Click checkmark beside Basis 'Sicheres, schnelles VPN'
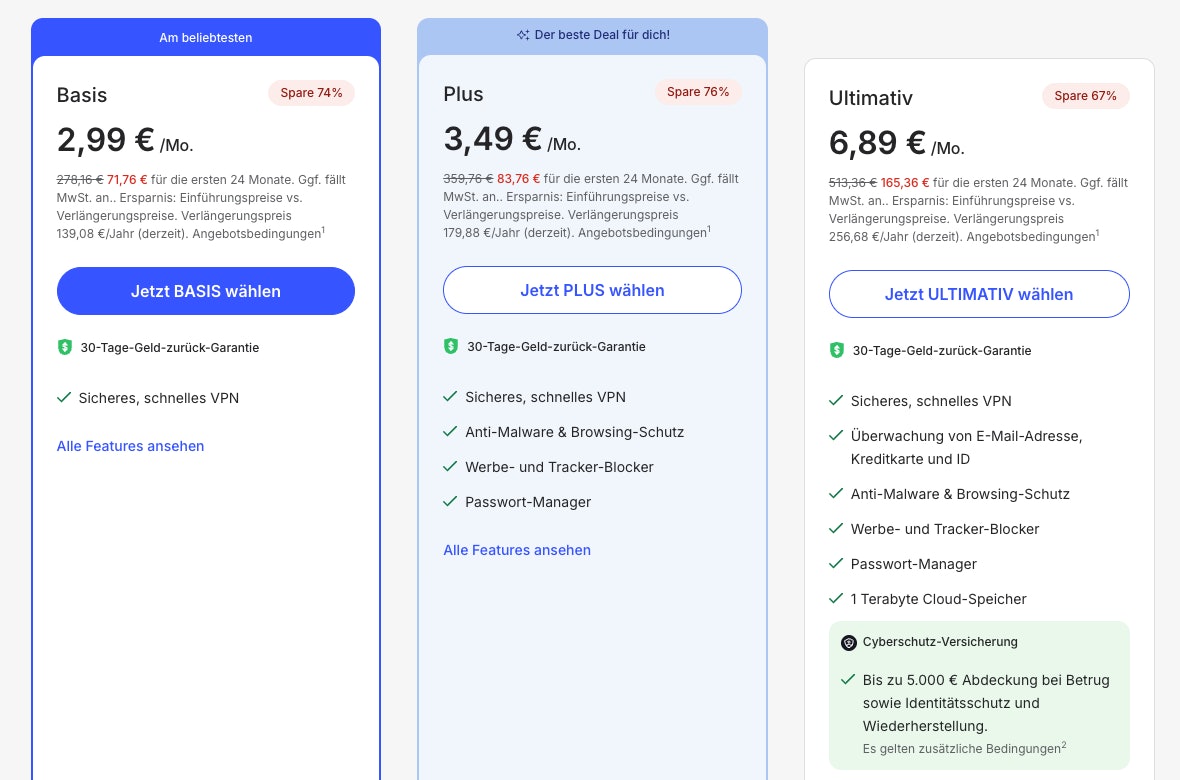Viewport: 1180px width, 780px height. pyautogui.click(x=64, y=398)
